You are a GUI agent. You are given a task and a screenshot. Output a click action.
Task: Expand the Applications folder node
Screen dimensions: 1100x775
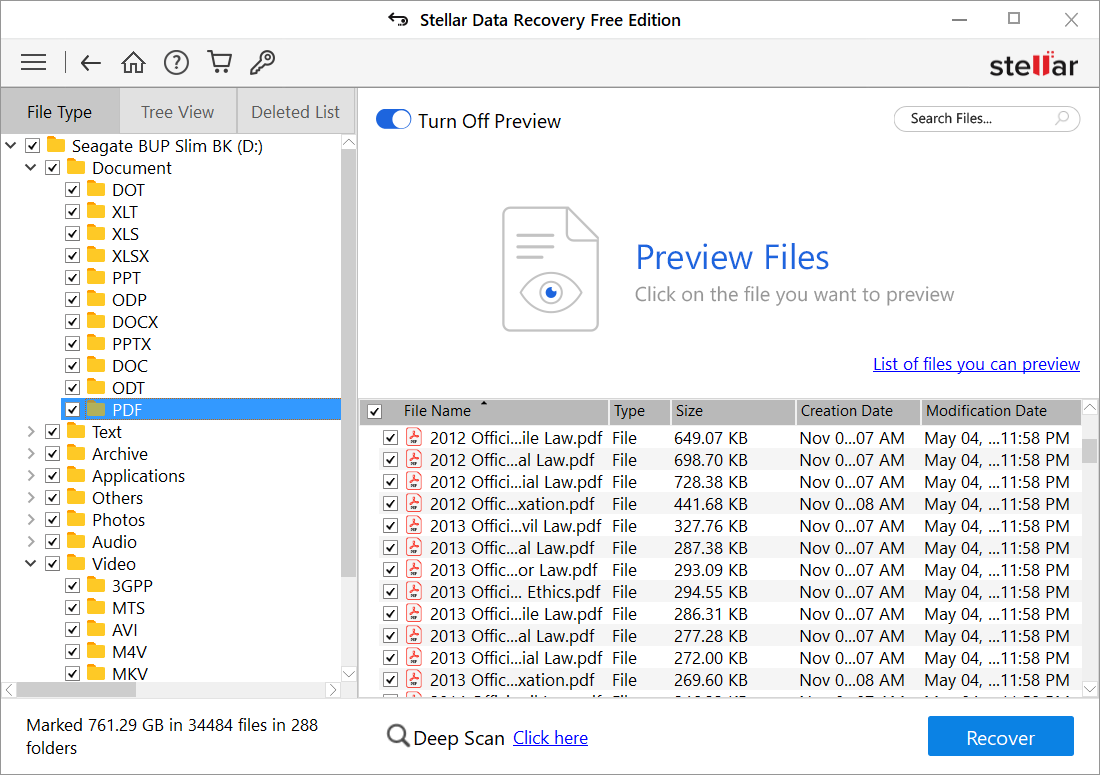[31, 476]
